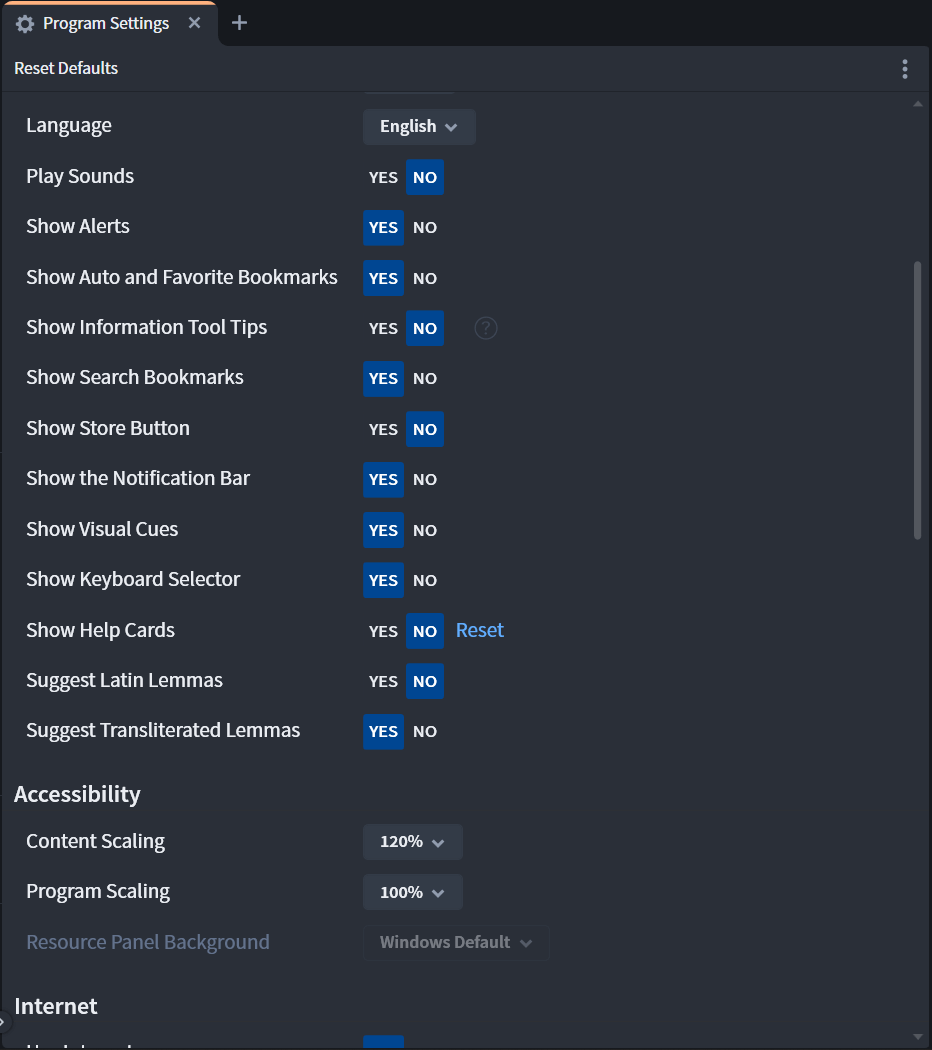Click the scroll down arrow
This screenshot has height=1050, width=932.
(x=918, y=1036)
